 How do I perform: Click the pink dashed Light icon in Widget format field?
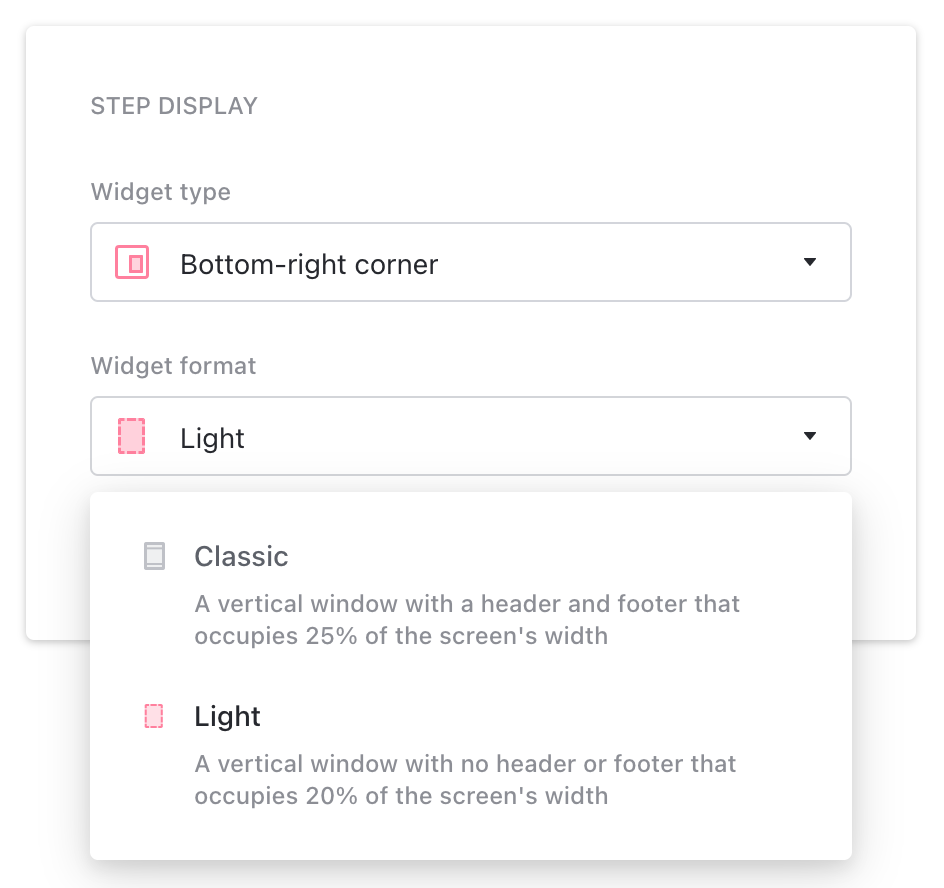[132, 437]
